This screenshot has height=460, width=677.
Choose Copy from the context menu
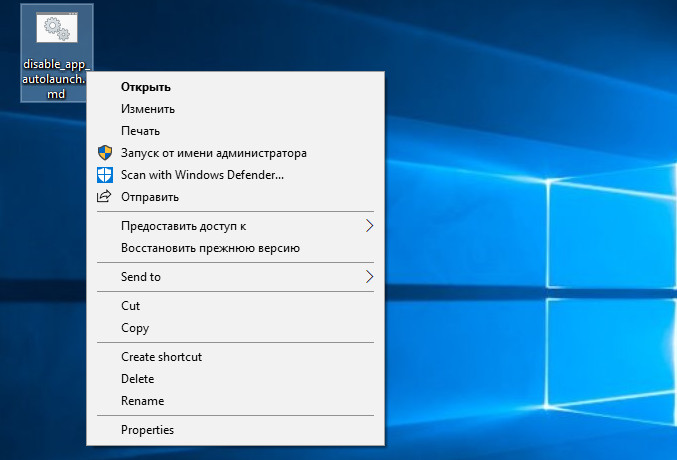(235, 328)
